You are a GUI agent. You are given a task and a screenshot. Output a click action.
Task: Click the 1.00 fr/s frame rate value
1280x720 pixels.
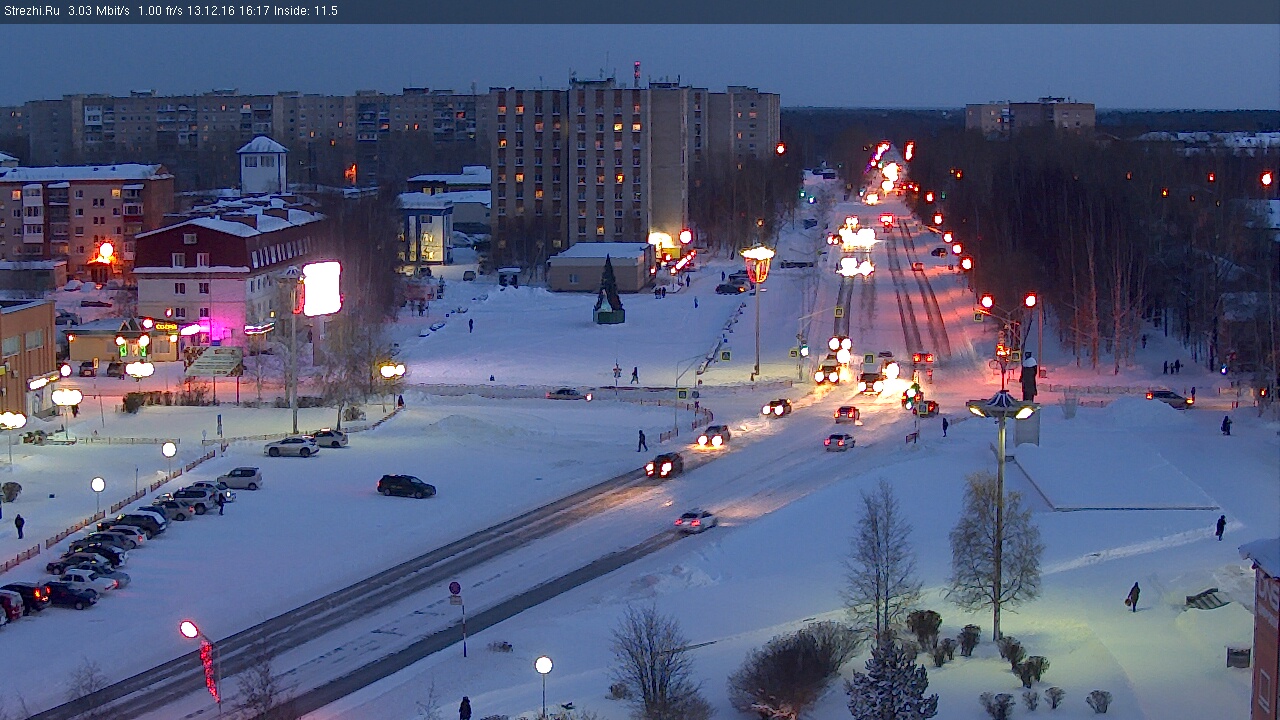[162, 11]
